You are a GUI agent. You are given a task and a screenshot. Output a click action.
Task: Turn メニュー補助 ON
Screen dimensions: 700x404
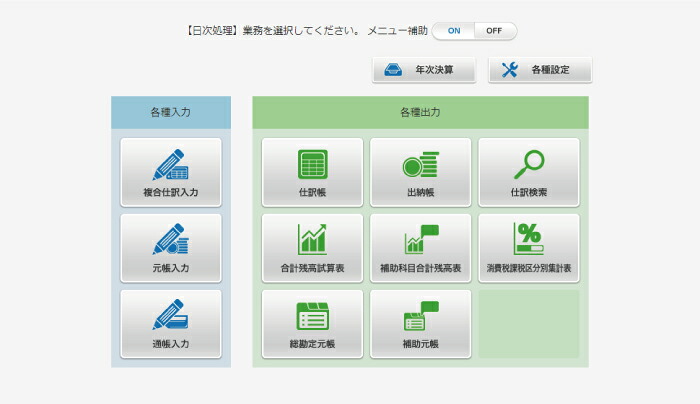pyautogui.click(x=454, y=31)
